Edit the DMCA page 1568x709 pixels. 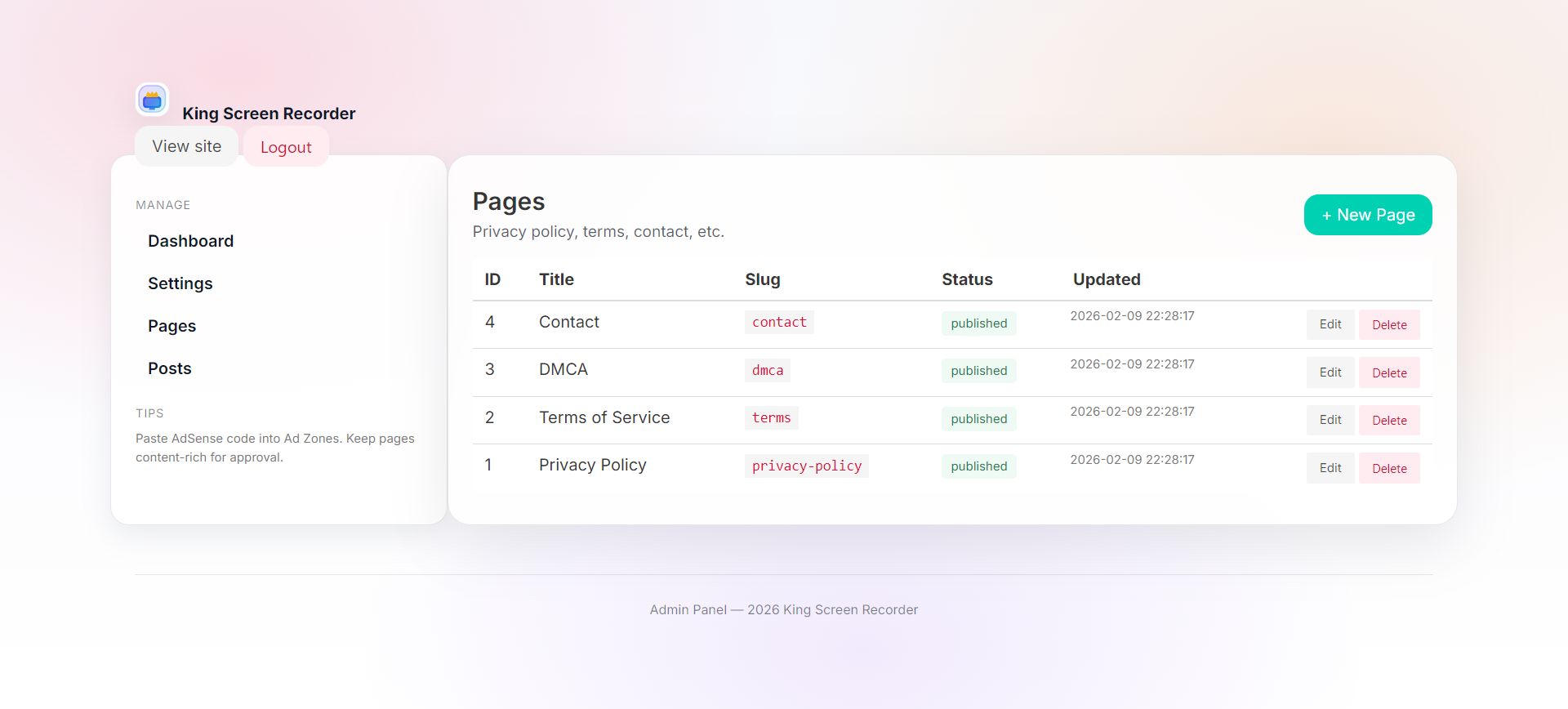(x=1330, y=372)
